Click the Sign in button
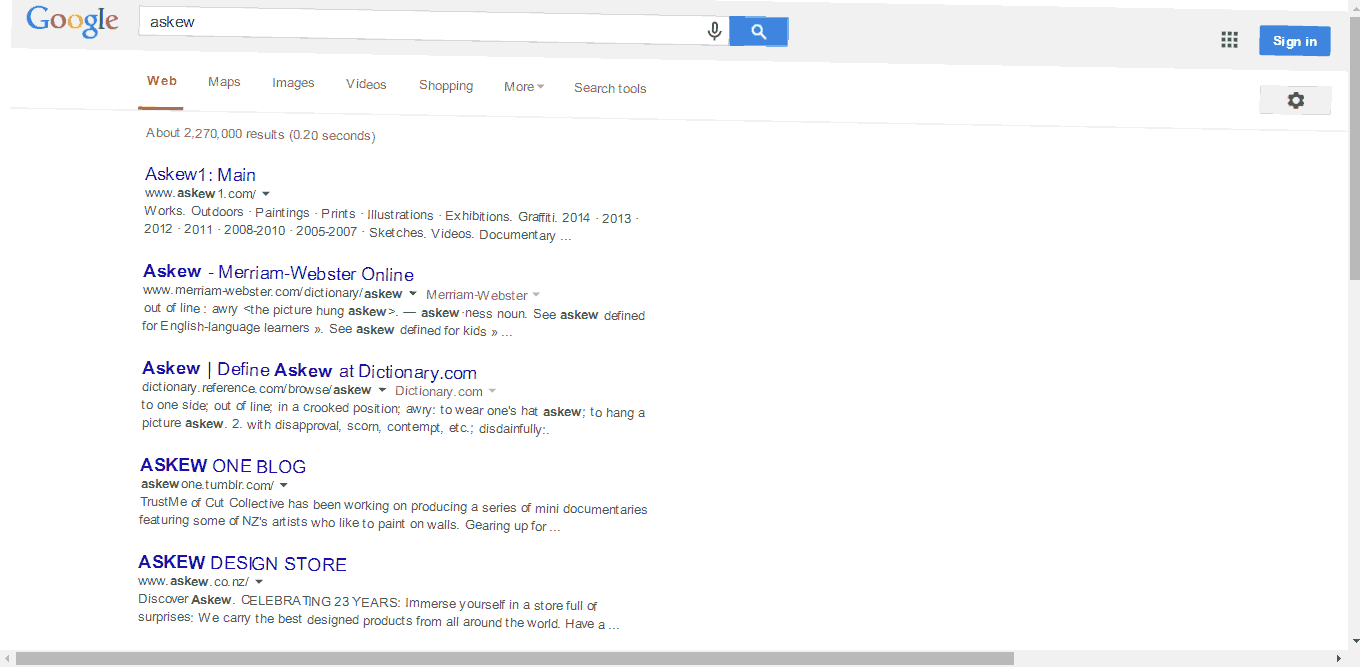This screenshot has width=1360, height=667. point(1295,41)
